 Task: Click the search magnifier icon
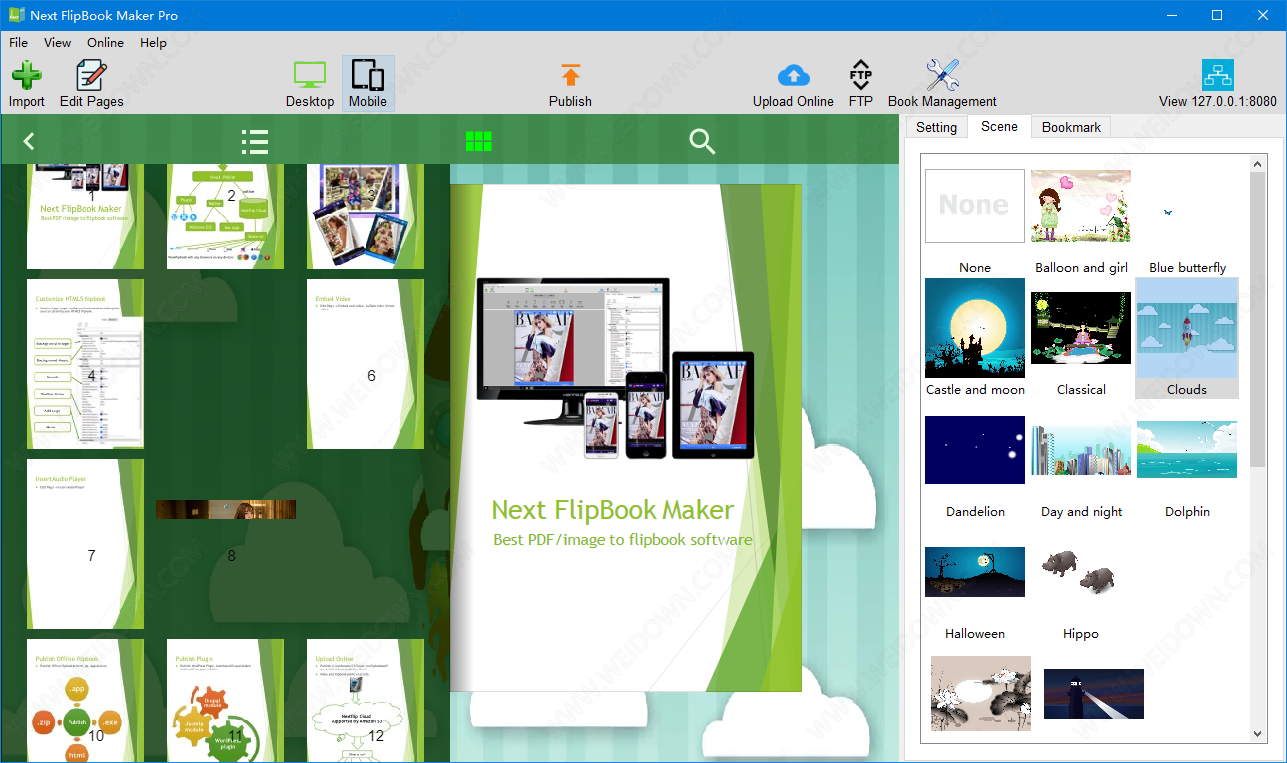702,141
